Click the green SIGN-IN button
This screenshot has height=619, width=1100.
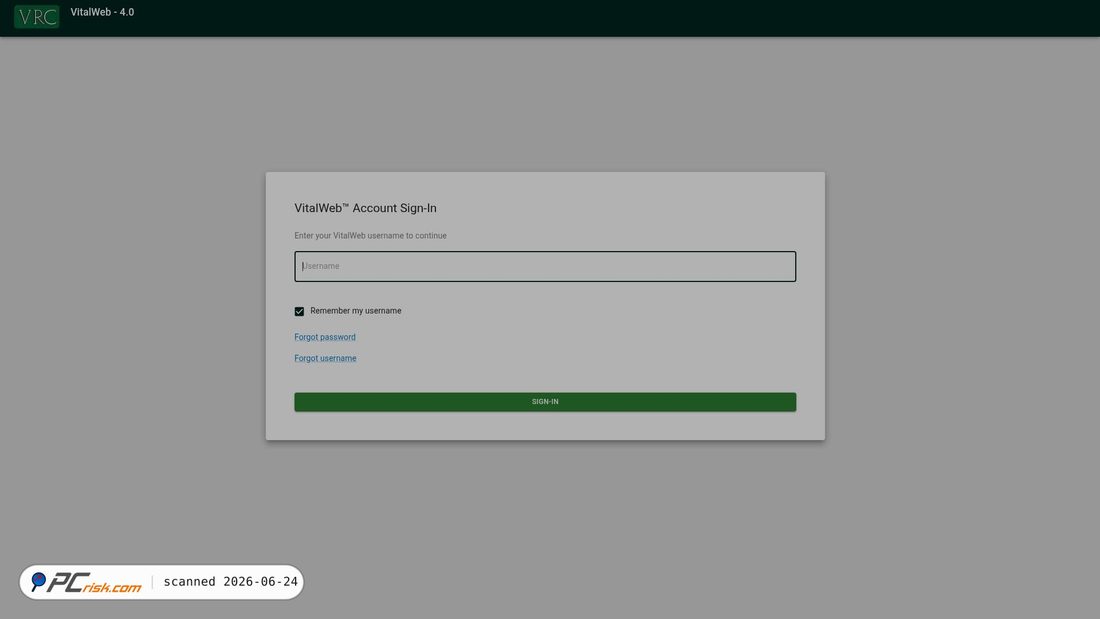545,402
